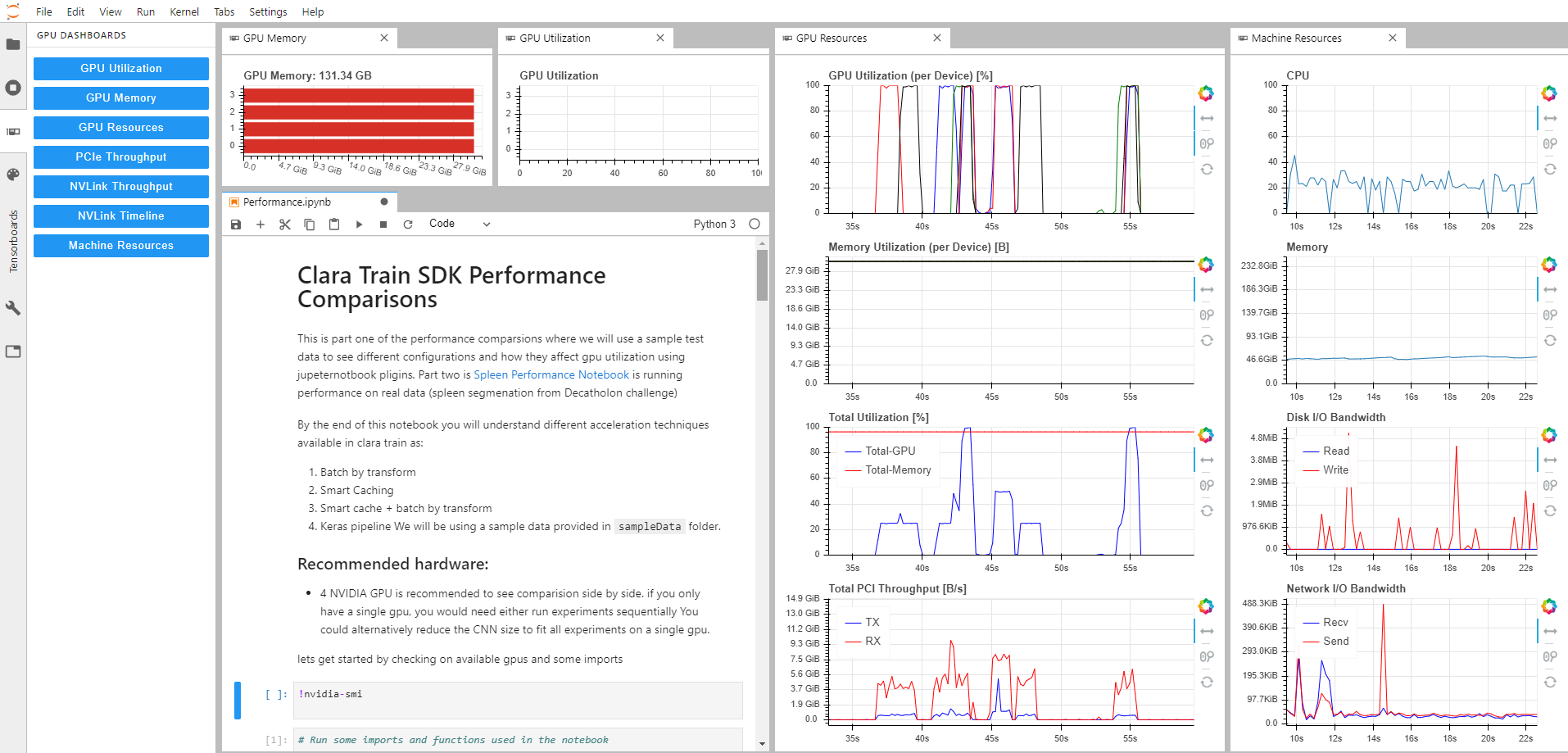1568x753 pixels.
Task: Toggle pan tool on Total PCI Throughput chart
Action: (x=1207, y=632)
